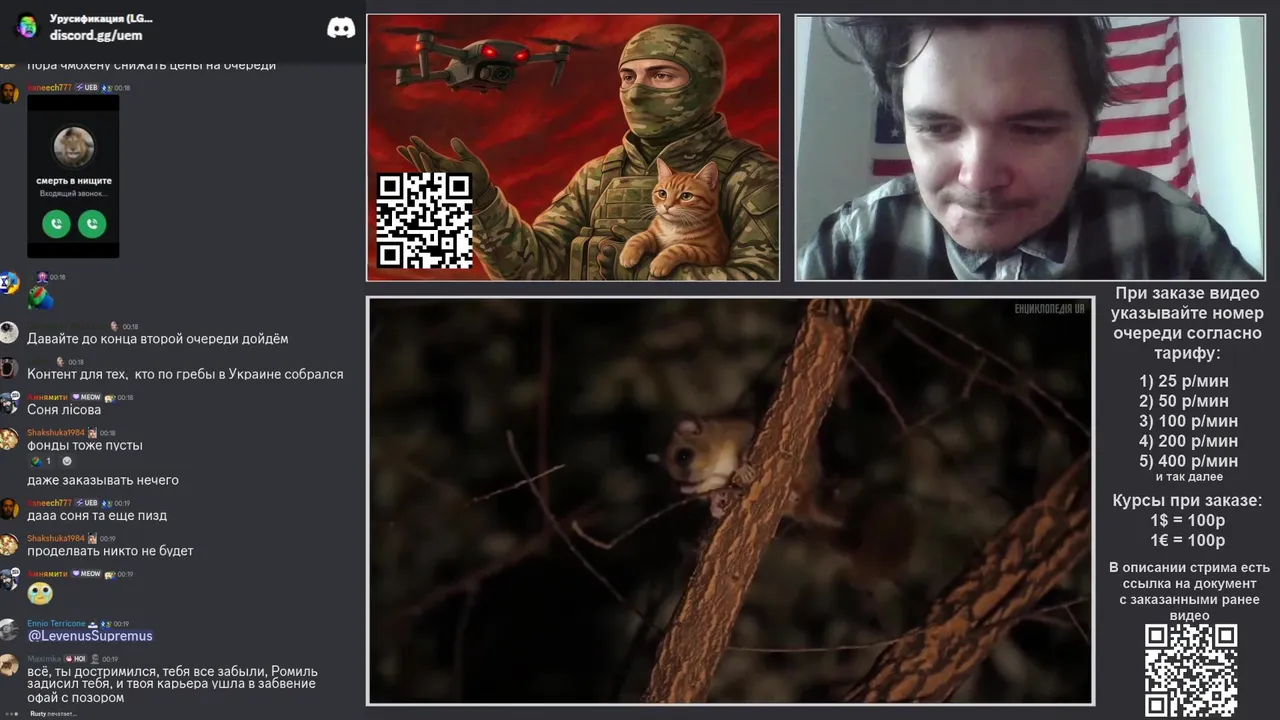Click the UEB tag above the call screenshot
This screenshot has width=1280, height=720.
(87, 88)
